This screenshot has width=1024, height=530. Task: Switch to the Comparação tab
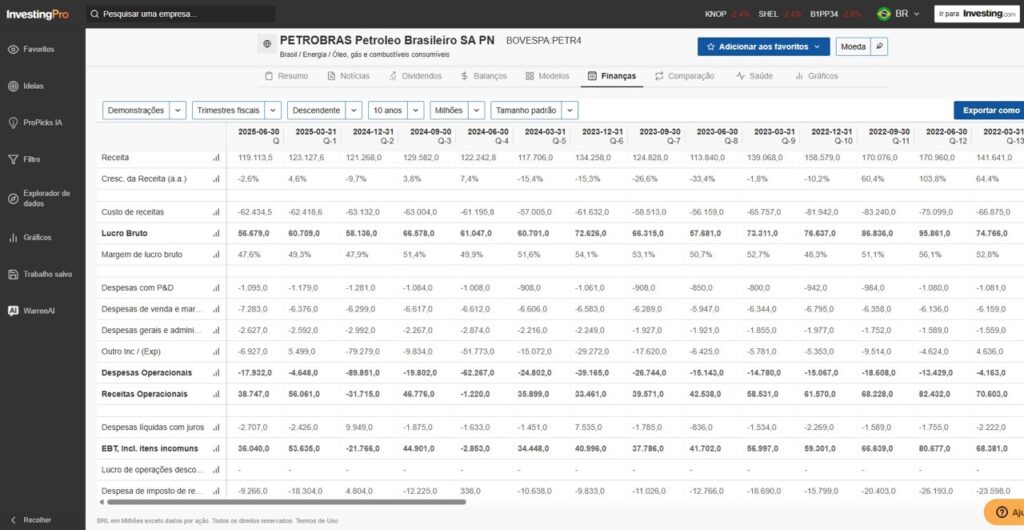(684, 76)
